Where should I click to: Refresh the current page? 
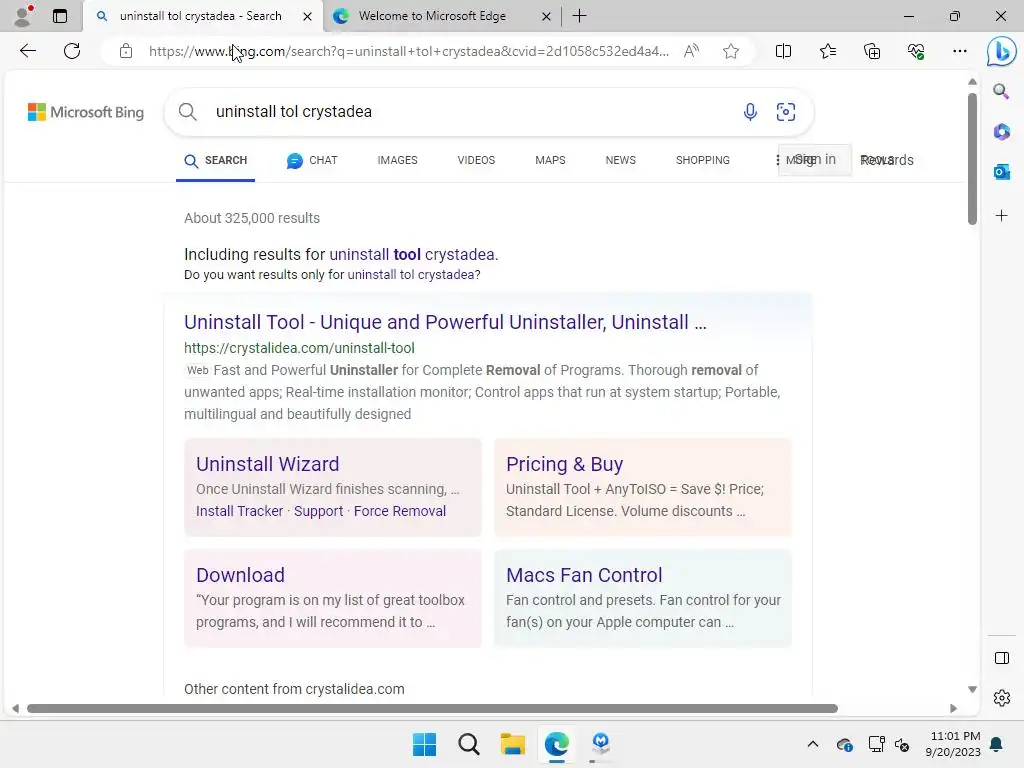(x=72, y=51)
